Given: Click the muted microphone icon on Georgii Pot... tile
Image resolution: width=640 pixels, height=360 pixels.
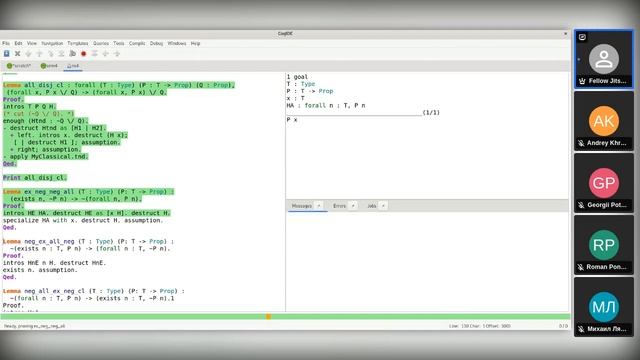Looking at the screenshot, I should 581,205.
